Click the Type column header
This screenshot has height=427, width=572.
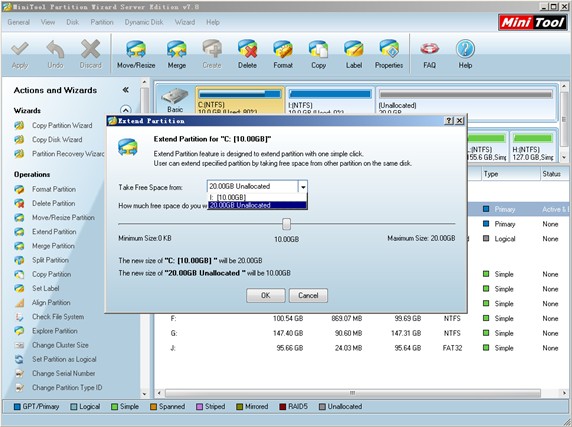[x=510, y=174]
